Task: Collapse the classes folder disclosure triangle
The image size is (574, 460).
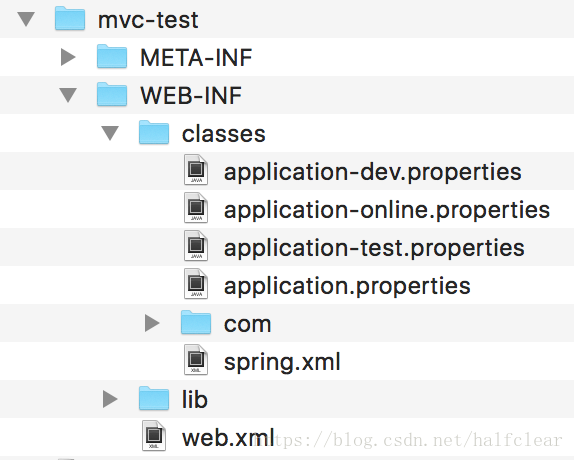Action: point(110,133)
